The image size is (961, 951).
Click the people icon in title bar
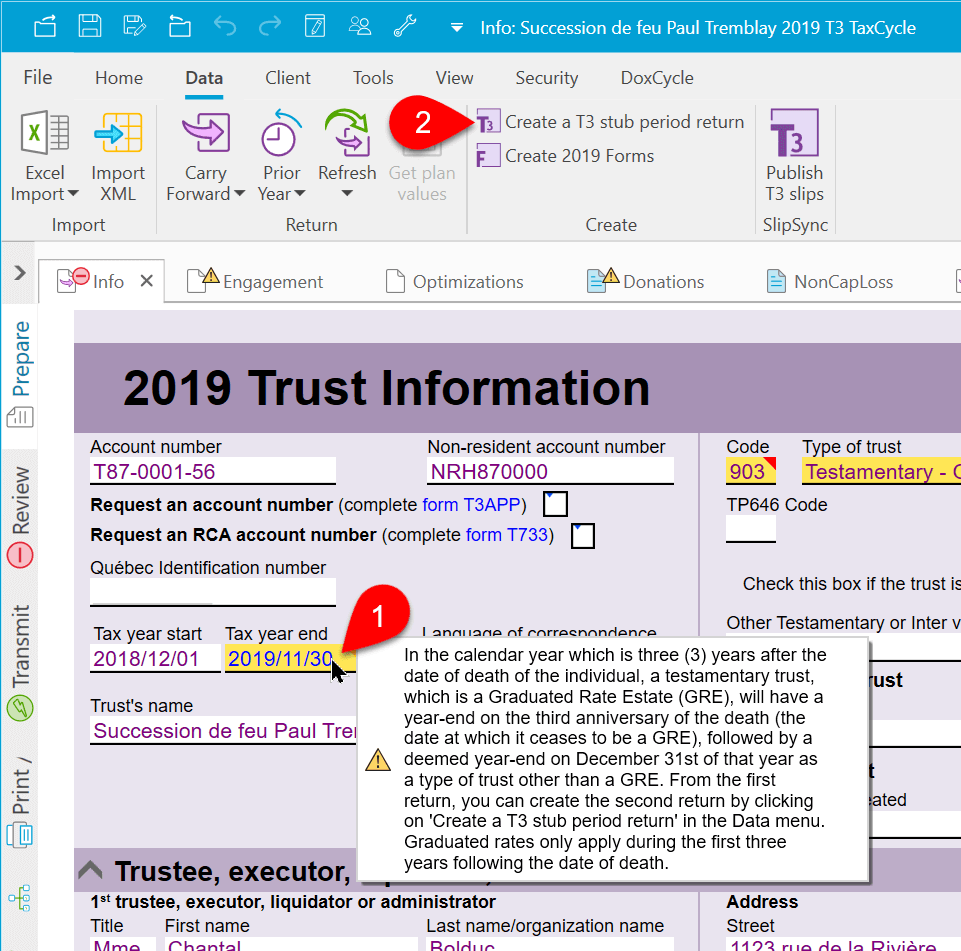[x=360, y=27]
